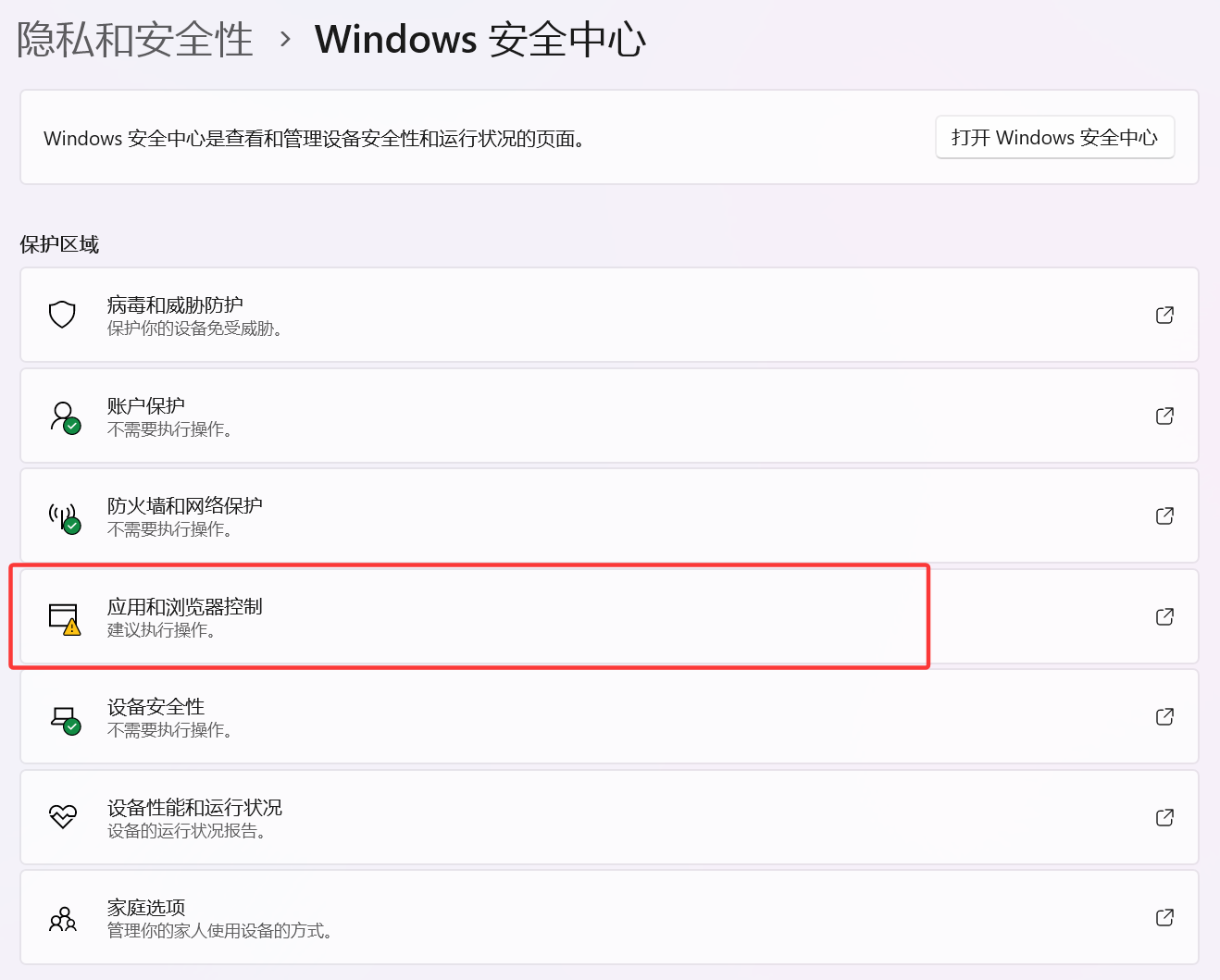
Task: Click the person icon for 账户保护
Action: 64,416
